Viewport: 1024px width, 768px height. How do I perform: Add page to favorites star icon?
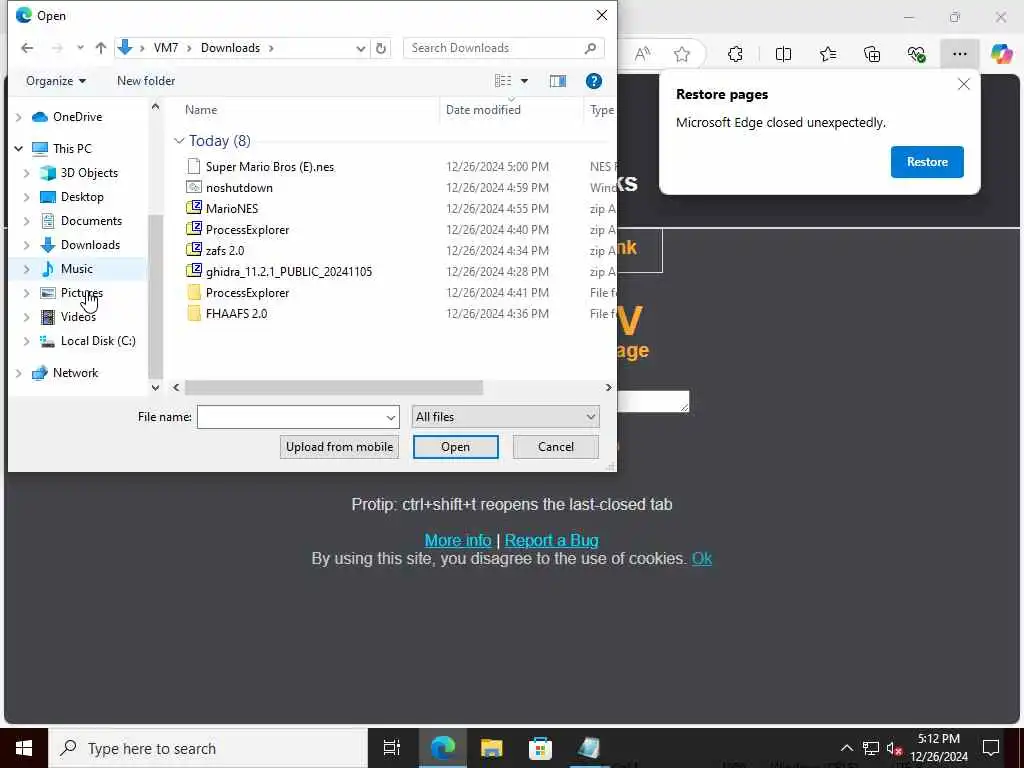[682, 54]
